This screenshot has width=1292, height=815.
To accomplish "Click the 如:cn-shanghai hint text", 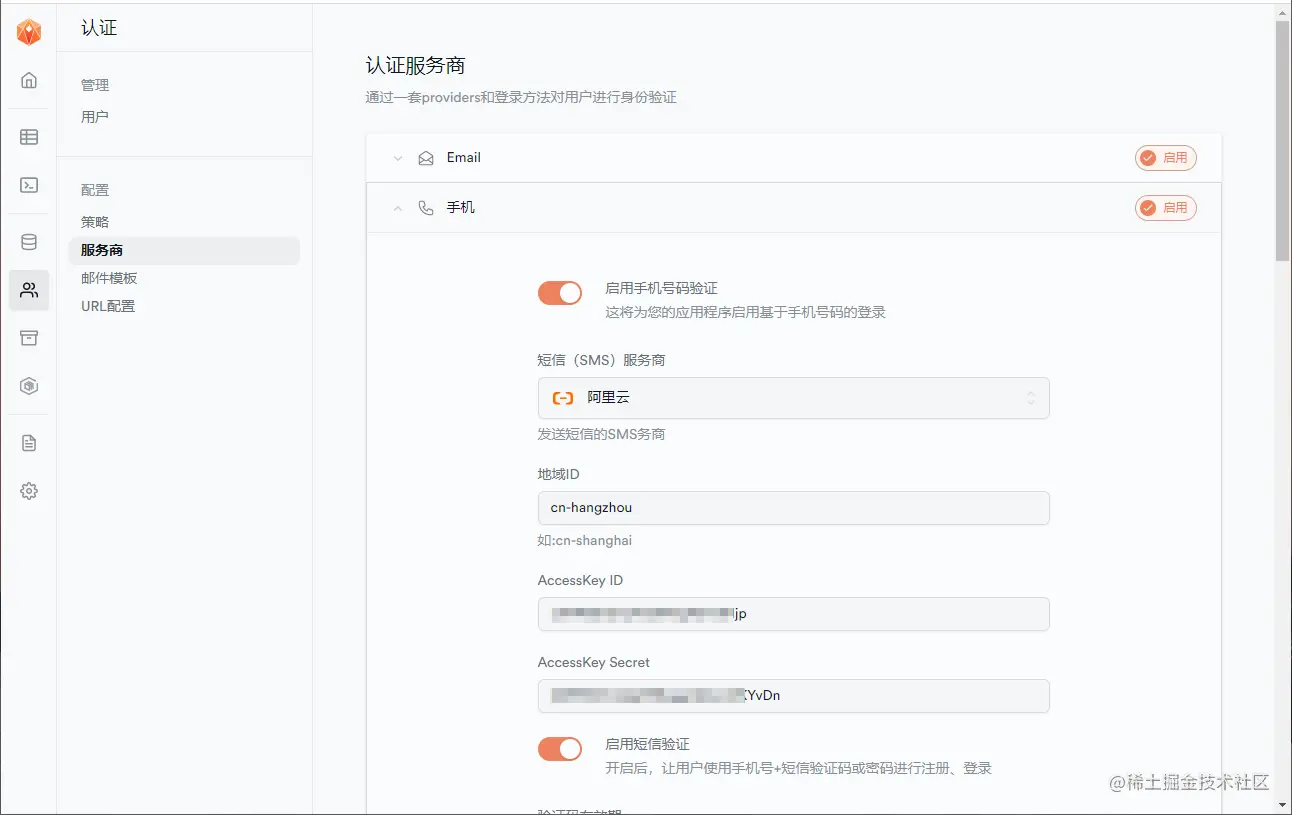I will [x=585, y=541].
